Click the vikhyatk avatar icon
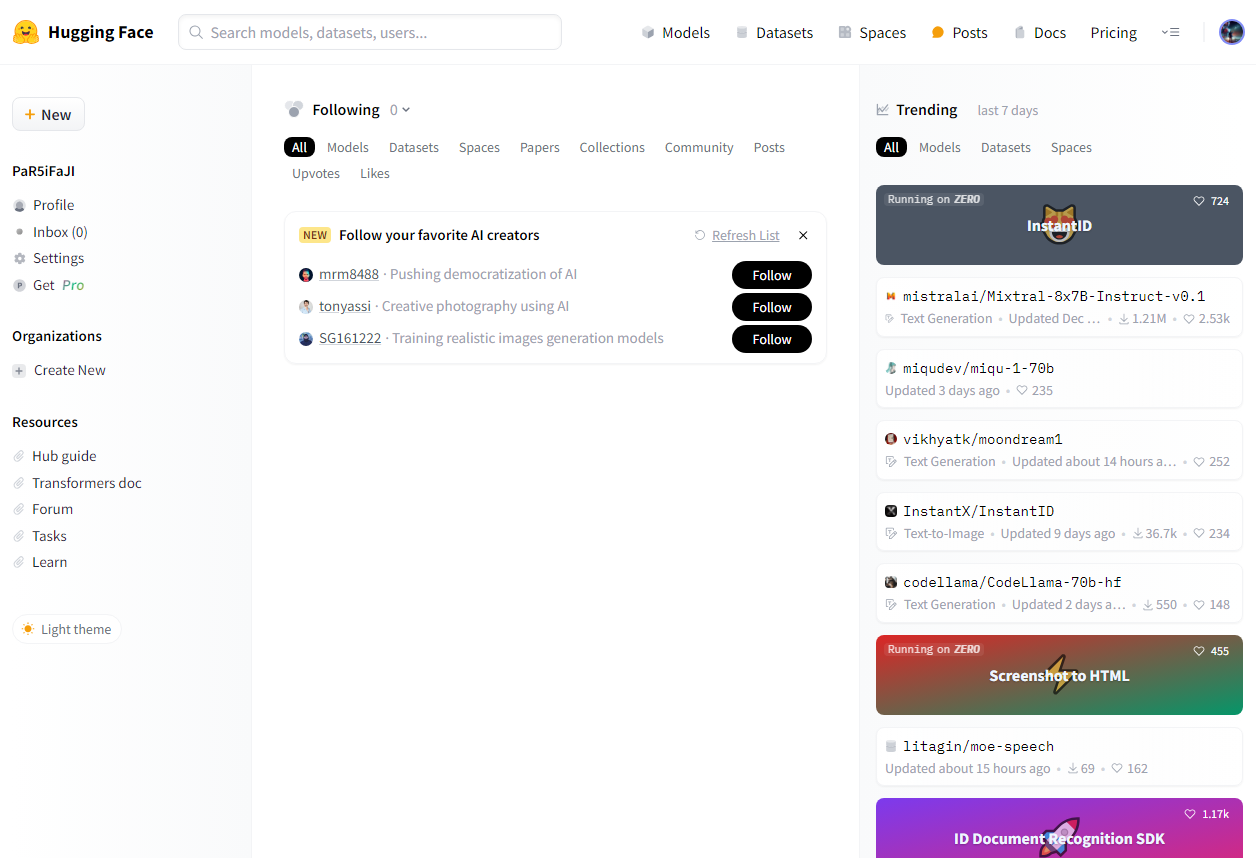Screen dimensions: 1256x858 [891, 439]
